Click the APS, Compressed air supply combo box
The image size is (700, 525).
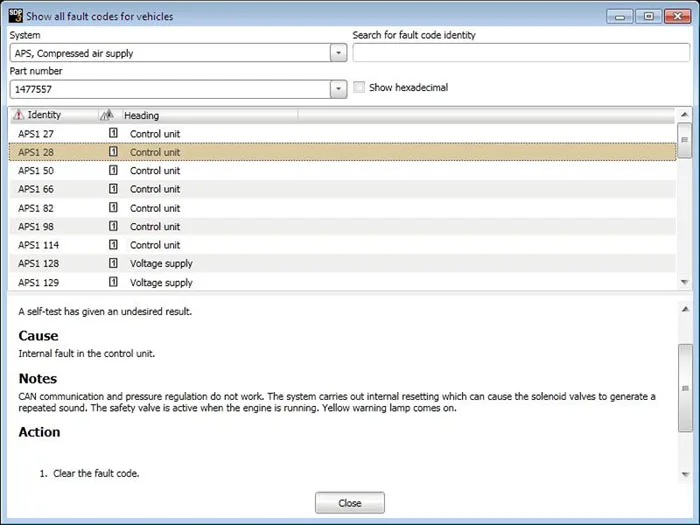click(178, 53)
